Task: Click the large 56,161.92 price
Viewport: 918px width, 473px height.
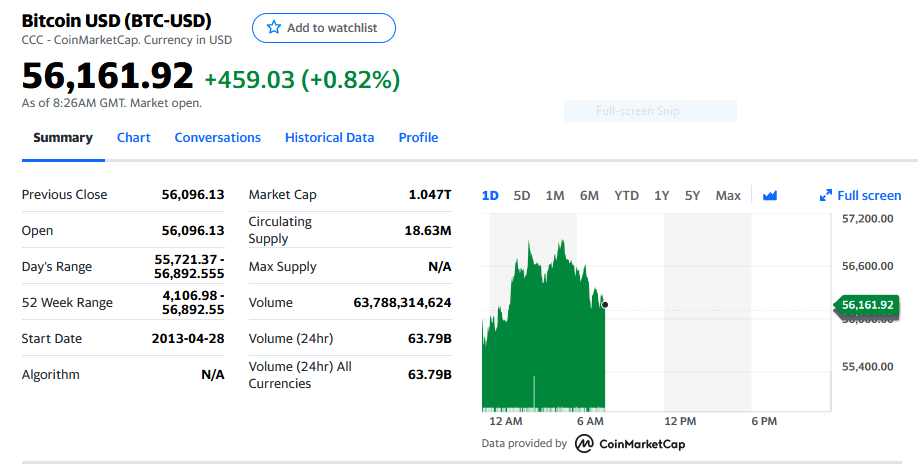Action: click(108, 76)
